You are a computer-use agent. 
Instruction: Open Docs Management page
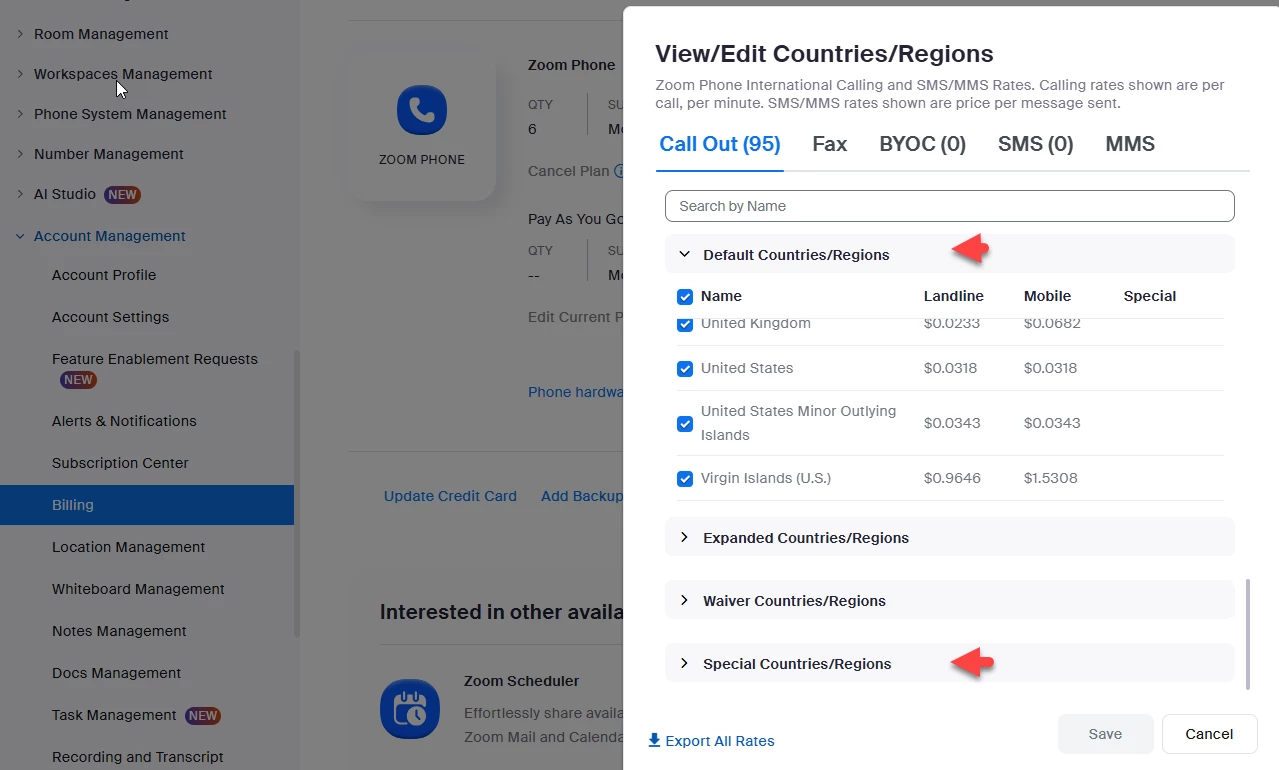(x=118, y=673)
